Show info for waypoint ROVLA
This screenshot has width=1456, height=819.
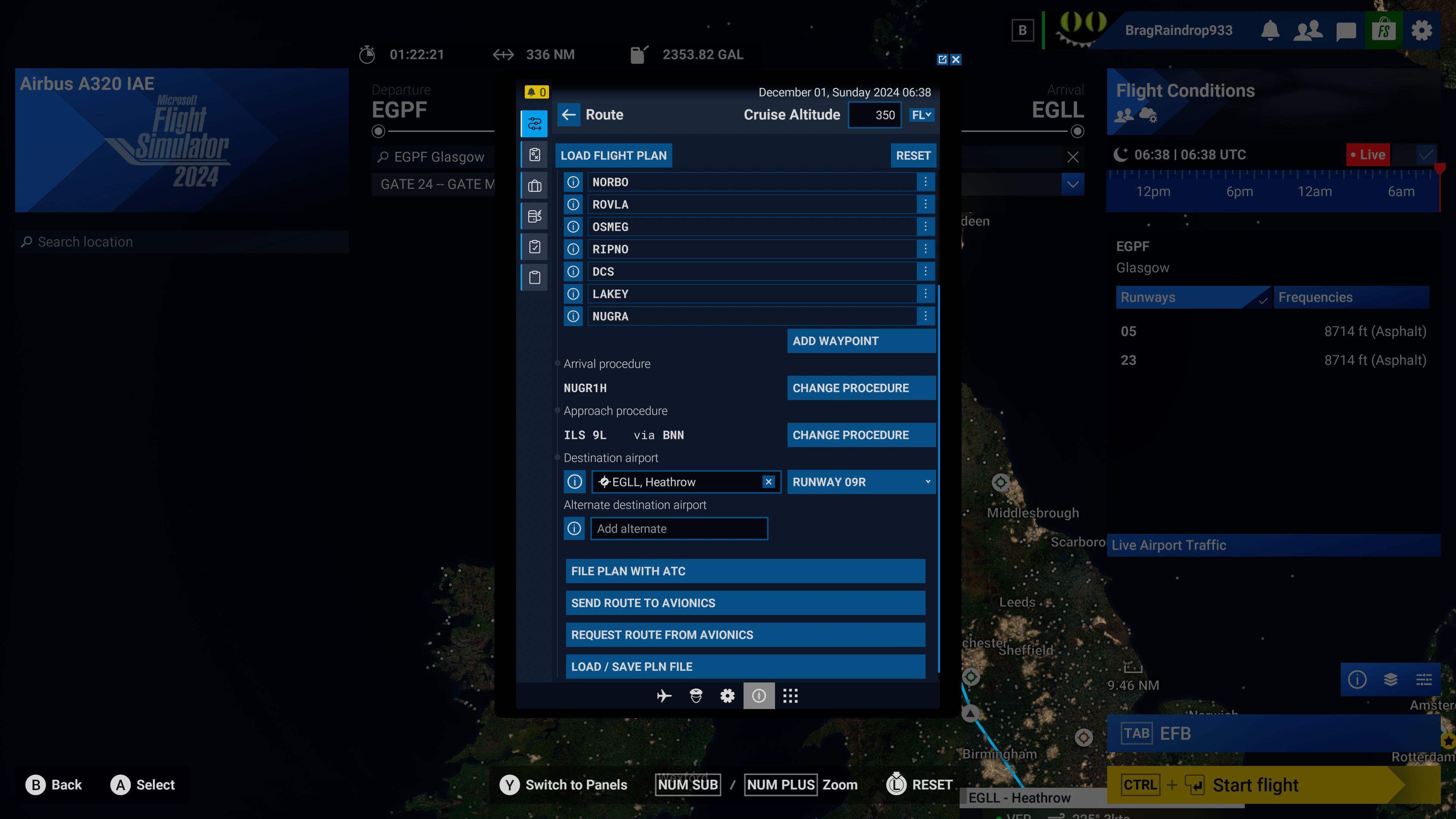pos(573,204)
